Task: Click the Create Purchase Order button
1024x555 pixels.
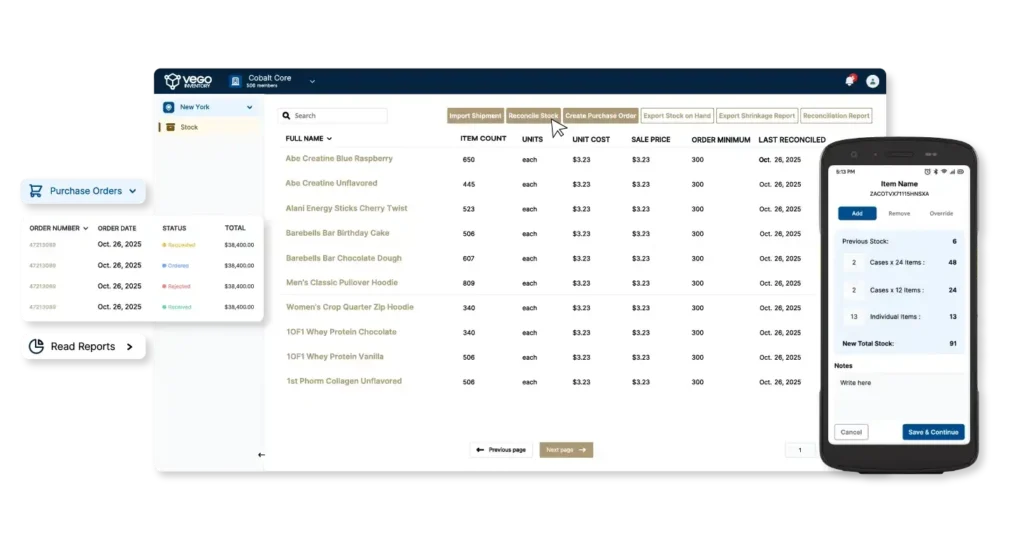Action: (x=600, y=116)
